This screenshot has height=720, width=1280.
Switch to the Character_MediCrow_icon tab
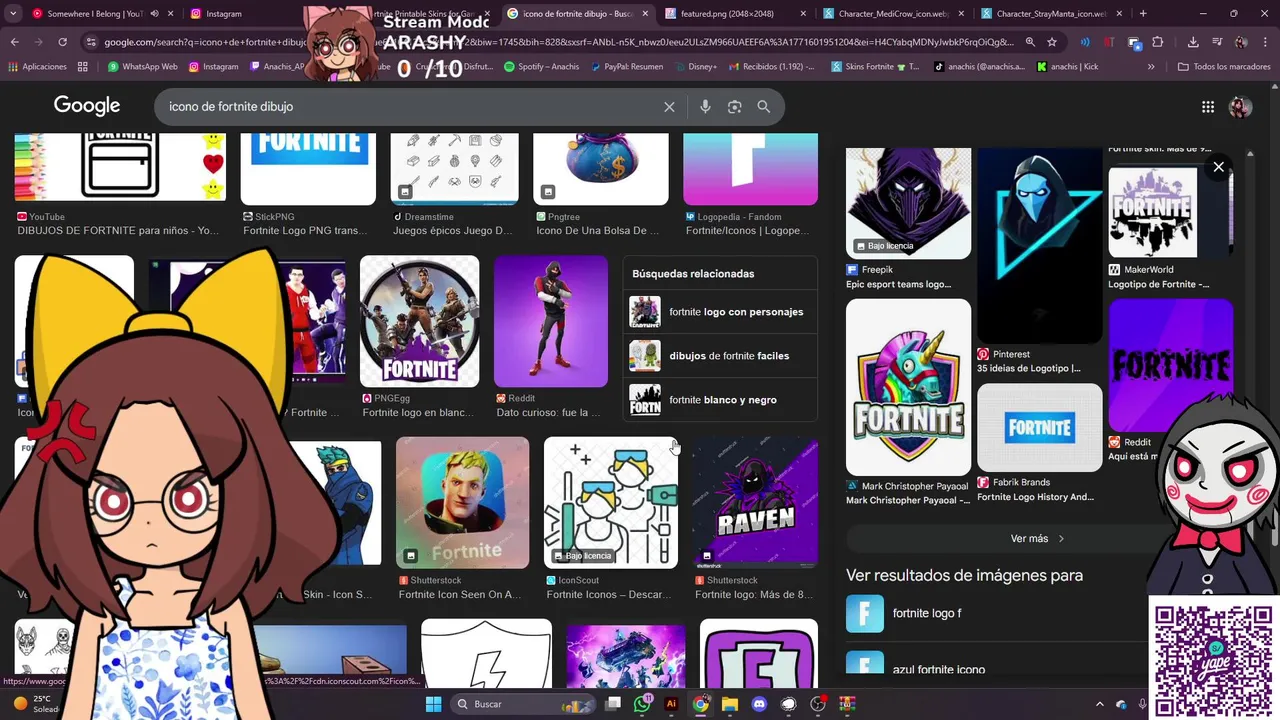pyautogui.click(x=893, y=14)
